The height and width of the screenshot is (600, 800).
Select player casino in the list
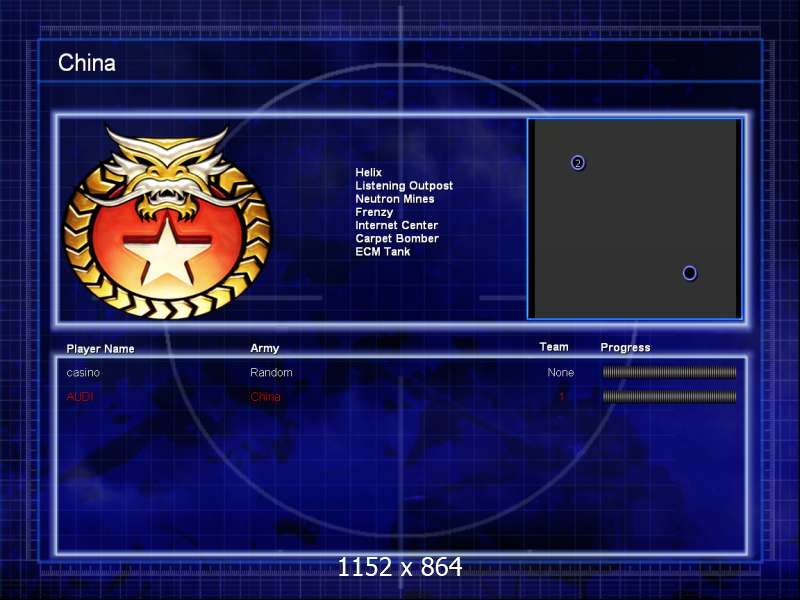tap(83, 372)
